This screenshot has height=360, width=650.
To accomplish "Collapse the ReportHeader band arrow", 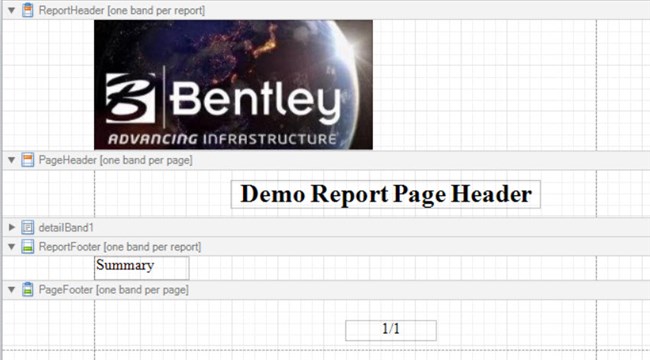I will [12, 10].
